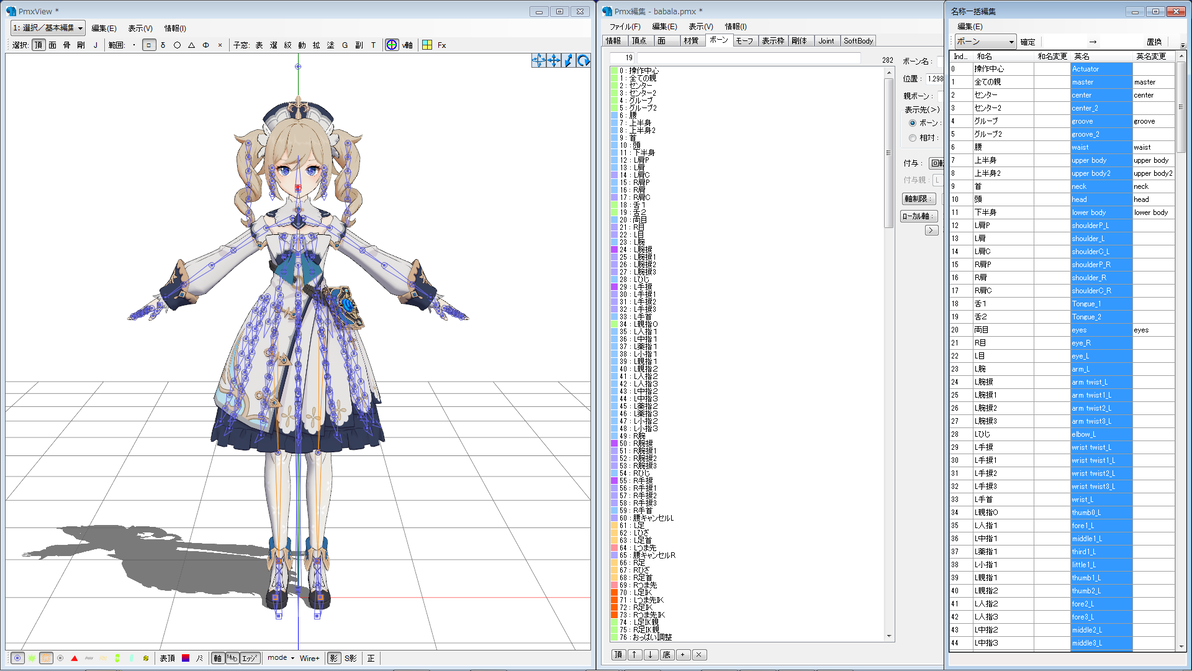Switch to the Joint tab
Viewport: 1192px width, 671px height.
pos(826,41)
